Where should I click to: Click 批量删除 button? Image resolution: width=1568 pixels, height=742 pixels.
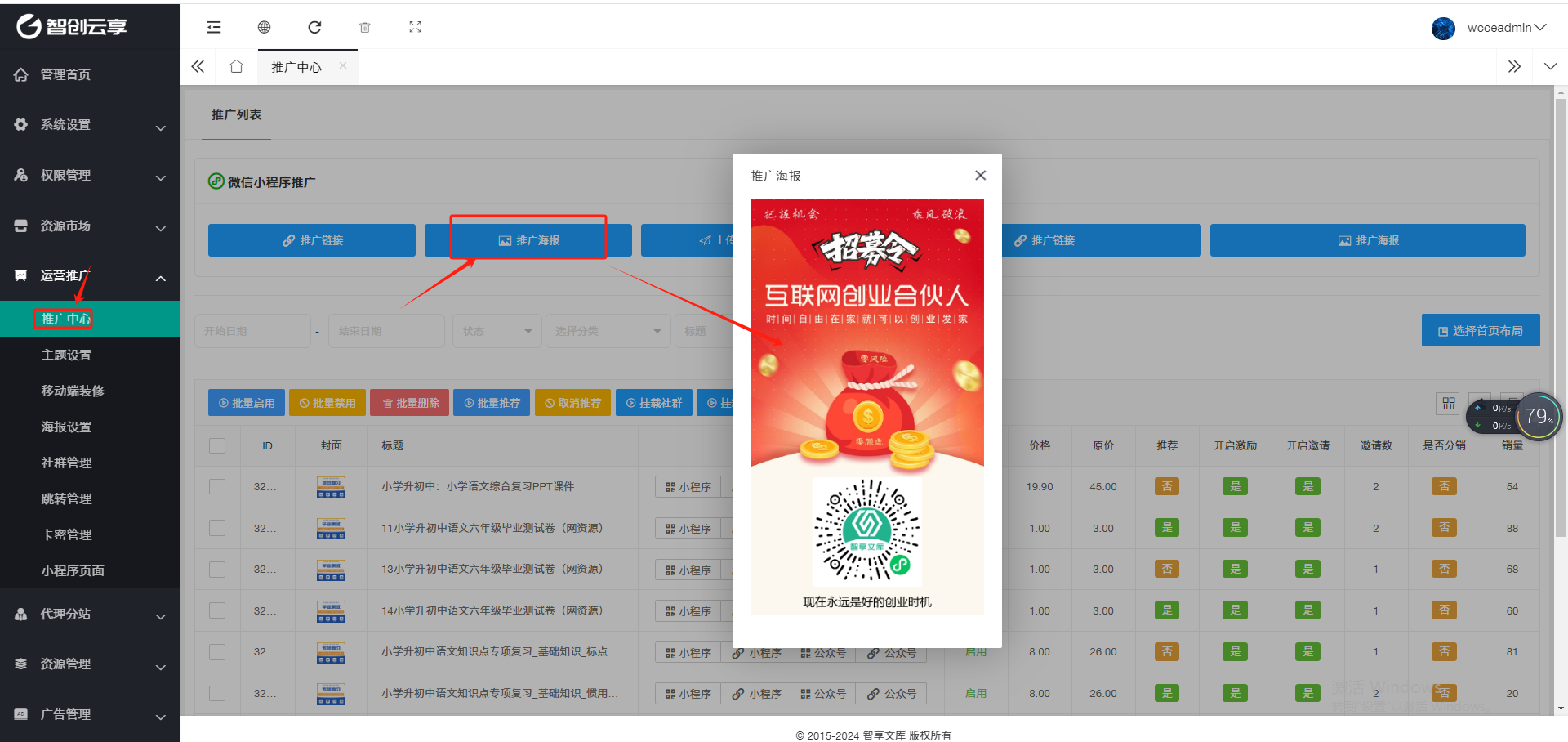[x=410, y=403]
